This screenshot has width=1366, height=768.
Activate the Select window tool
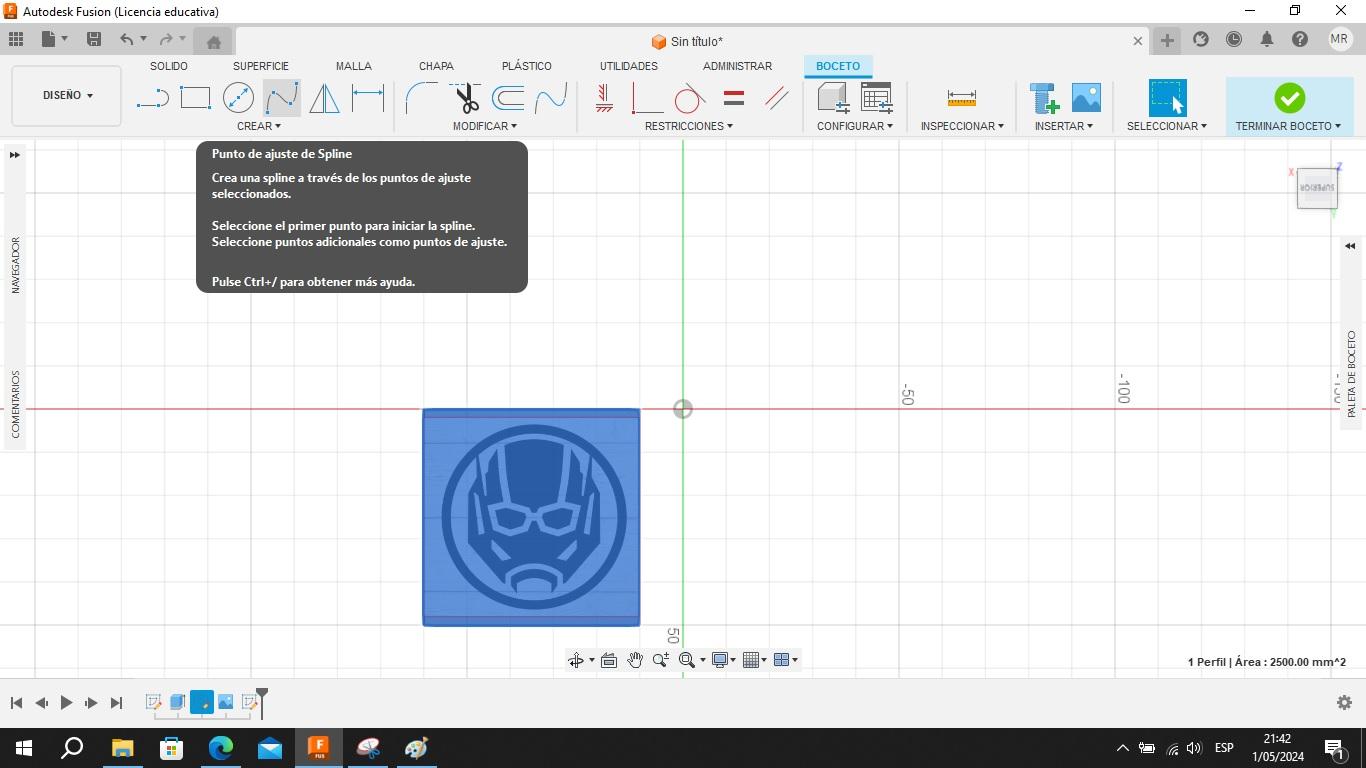pos(1167,98)
